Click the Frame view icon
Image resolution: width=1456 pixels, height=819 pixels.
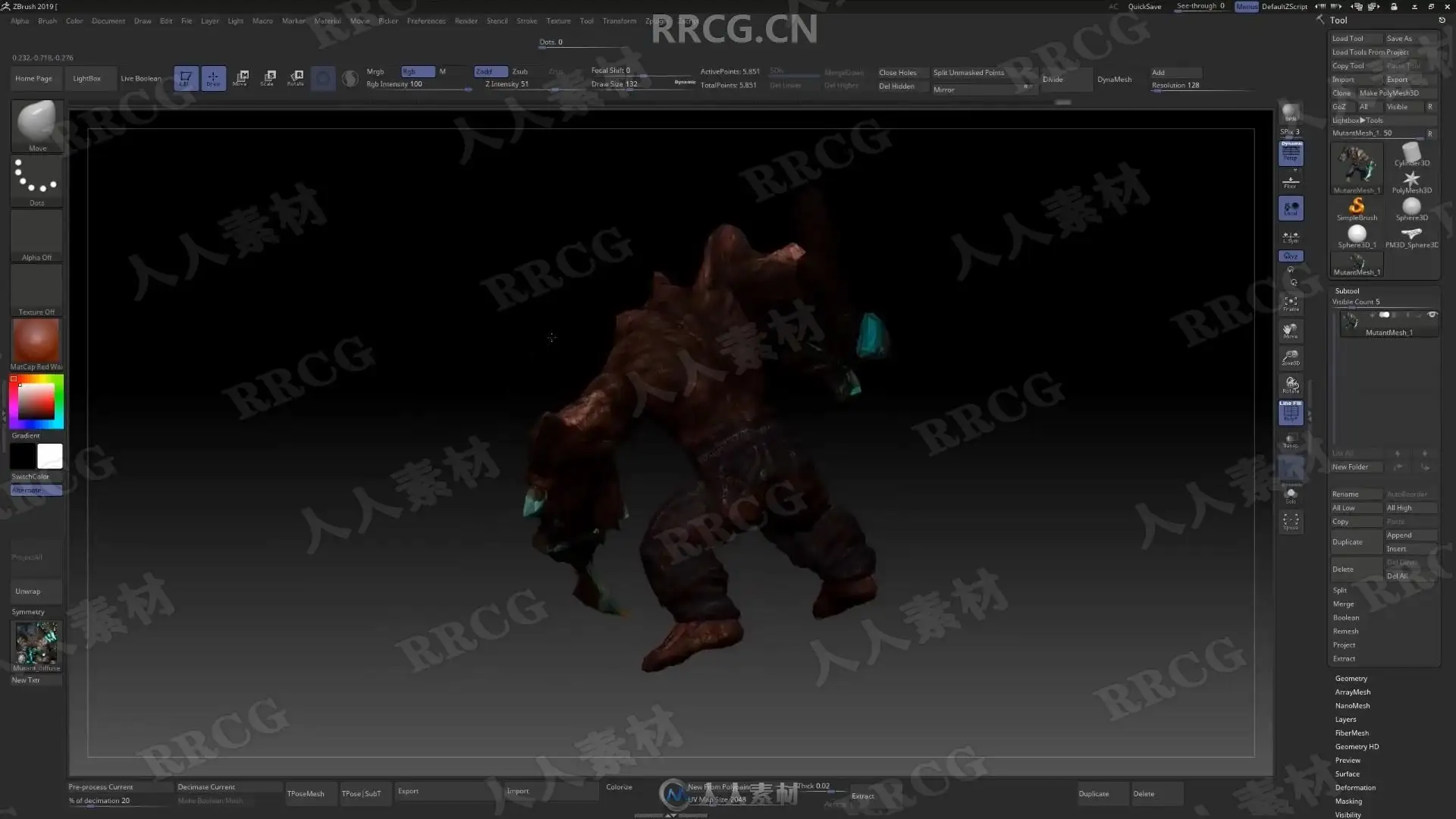click(x=1291, y=304)
